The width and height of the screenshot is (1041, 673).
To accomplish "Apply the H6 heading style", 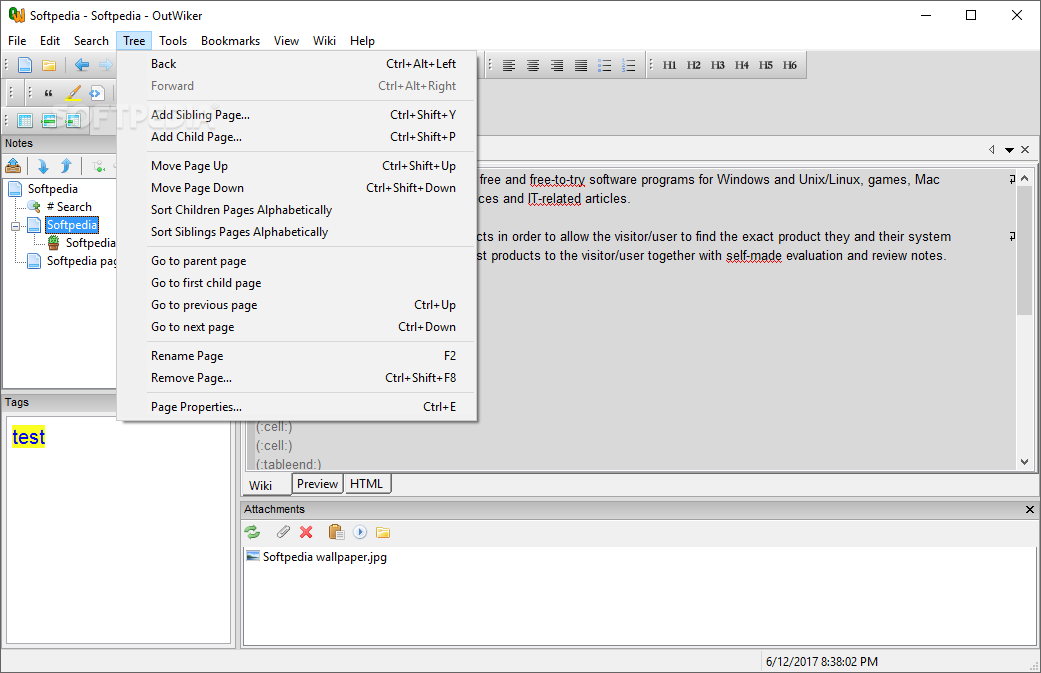I will coord(789,65).
